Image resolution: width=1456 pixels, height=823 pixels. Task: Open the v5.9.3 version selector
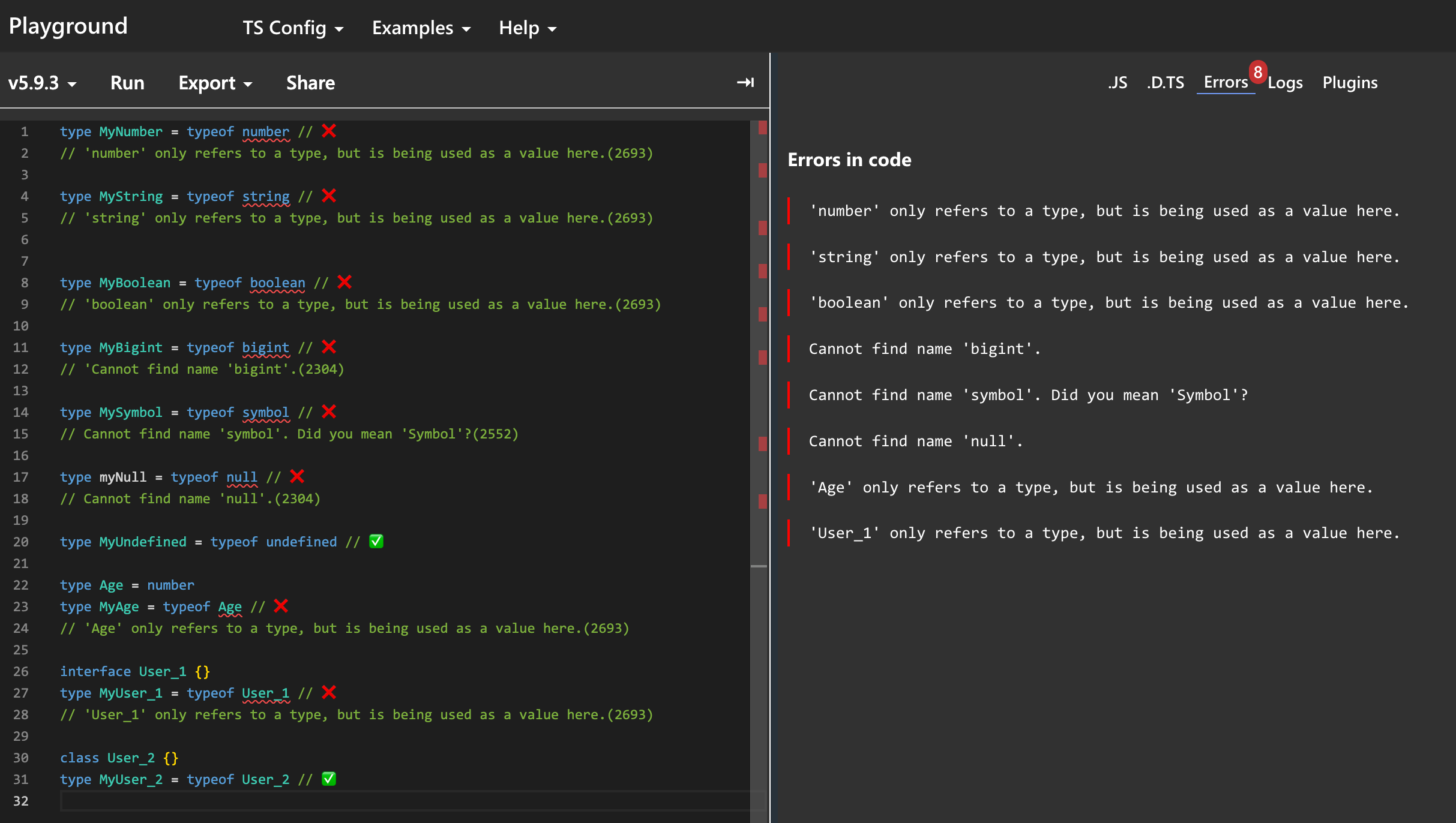42,83
